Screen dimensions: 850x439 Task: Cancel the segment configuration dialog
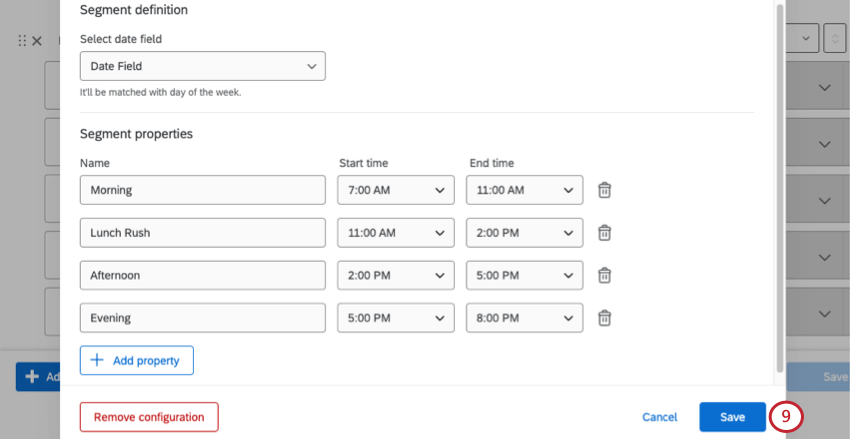659,417
